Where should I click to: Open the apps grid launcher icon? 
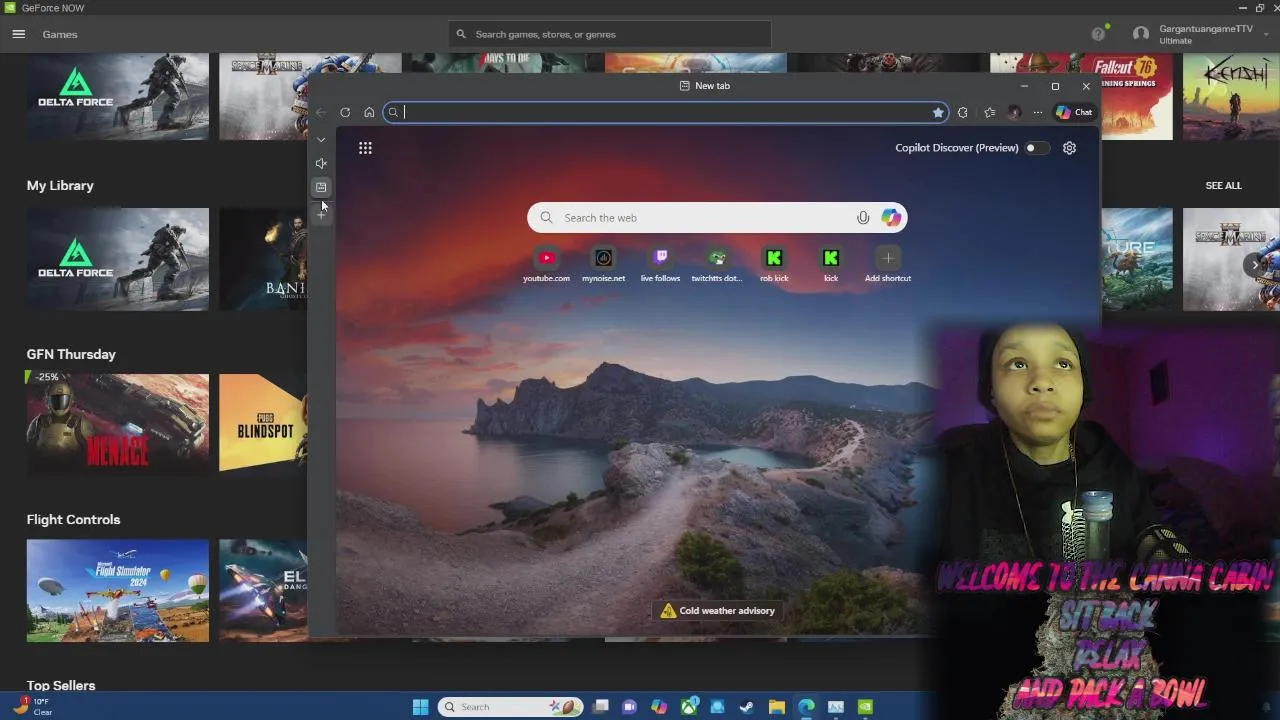[x=365, y=148]
